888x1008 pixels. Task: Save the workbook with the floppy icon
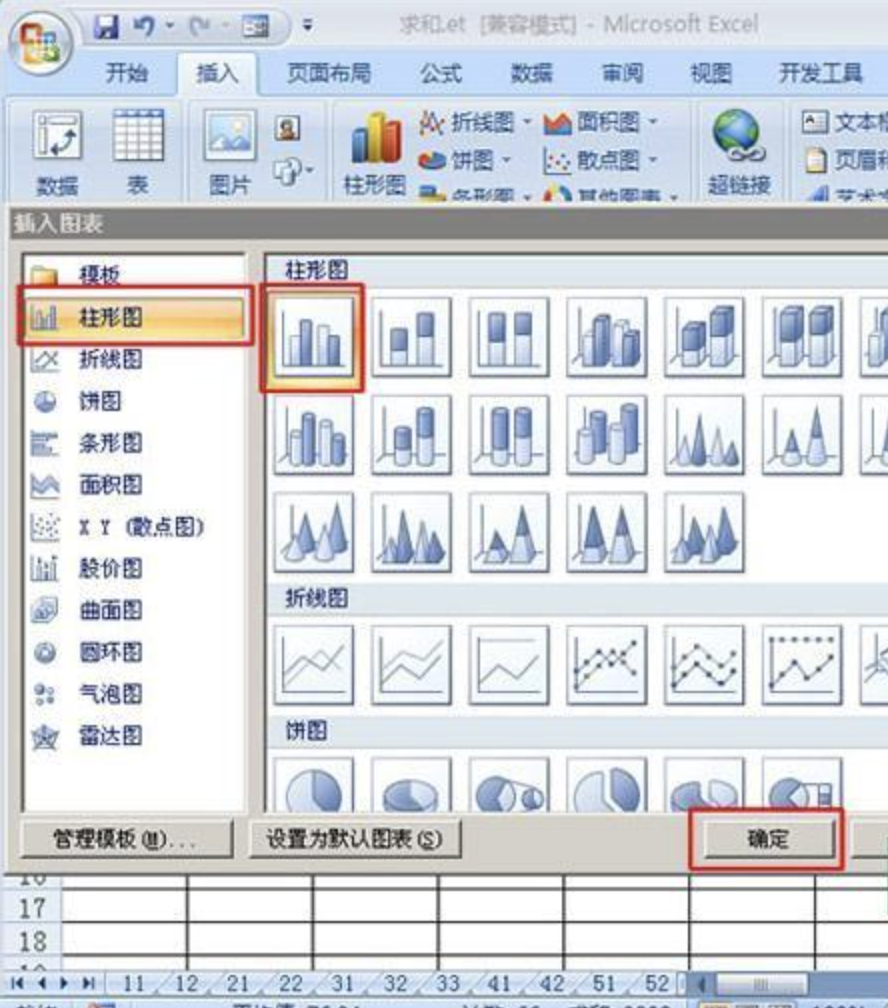click(x=106, y=26)
